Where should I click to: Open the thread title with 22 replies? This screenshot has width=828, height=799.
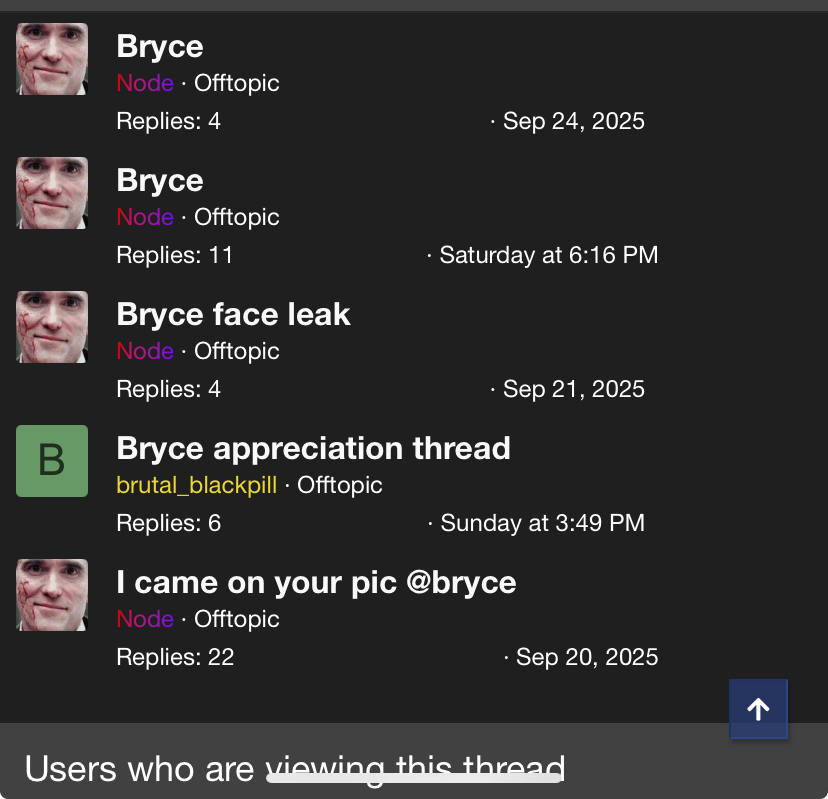coord(316,583)
